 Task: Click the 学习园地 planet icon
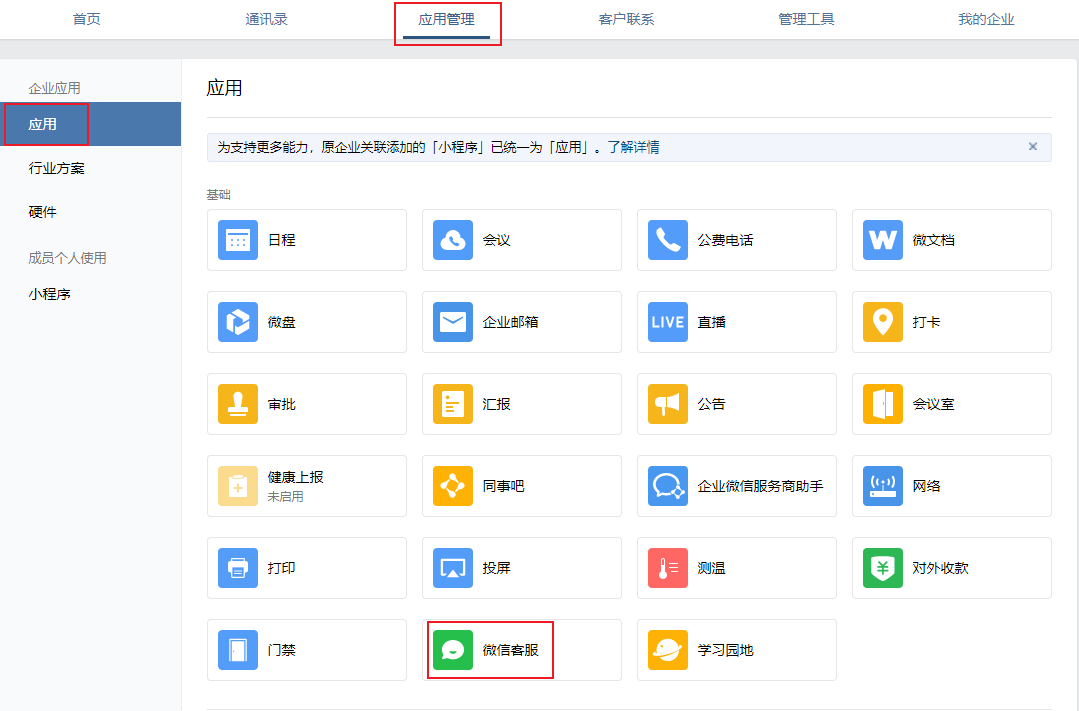(x=667, y=649)
